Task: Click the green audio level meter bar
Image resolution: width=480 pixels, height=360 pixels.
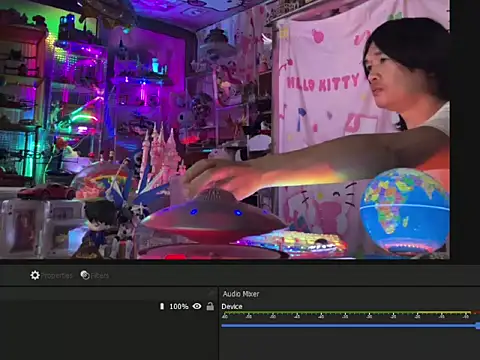Action: (x=319, y=313)
